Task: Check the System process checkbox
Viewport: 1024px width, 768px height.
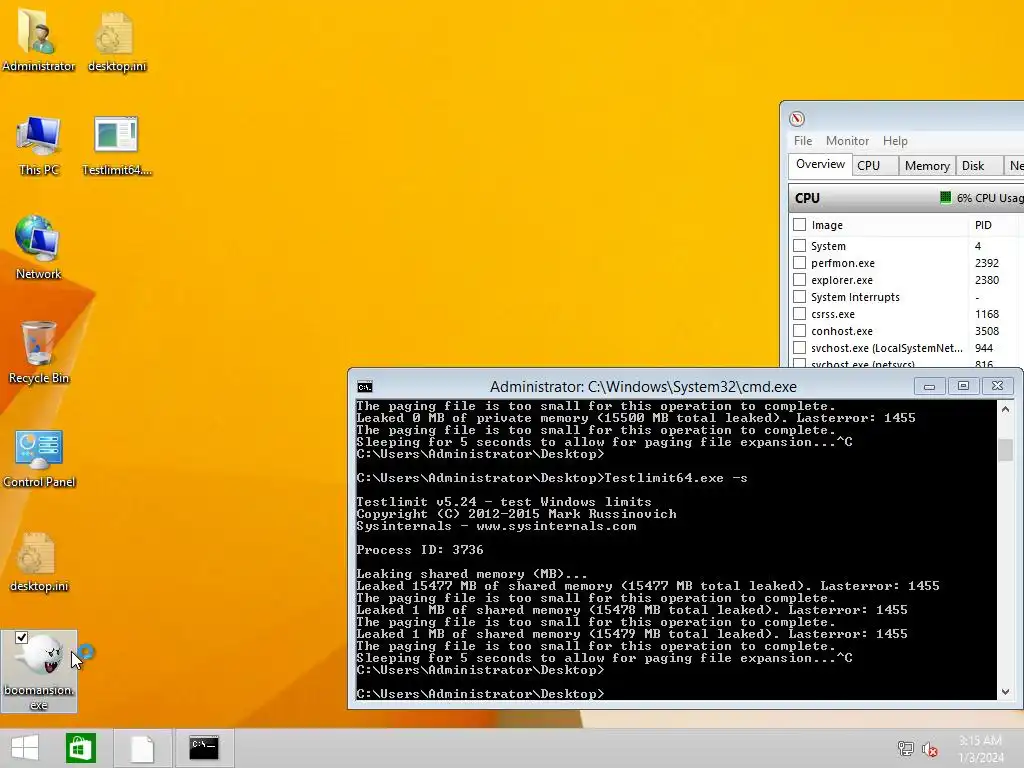Action: (x=799, y=246)
